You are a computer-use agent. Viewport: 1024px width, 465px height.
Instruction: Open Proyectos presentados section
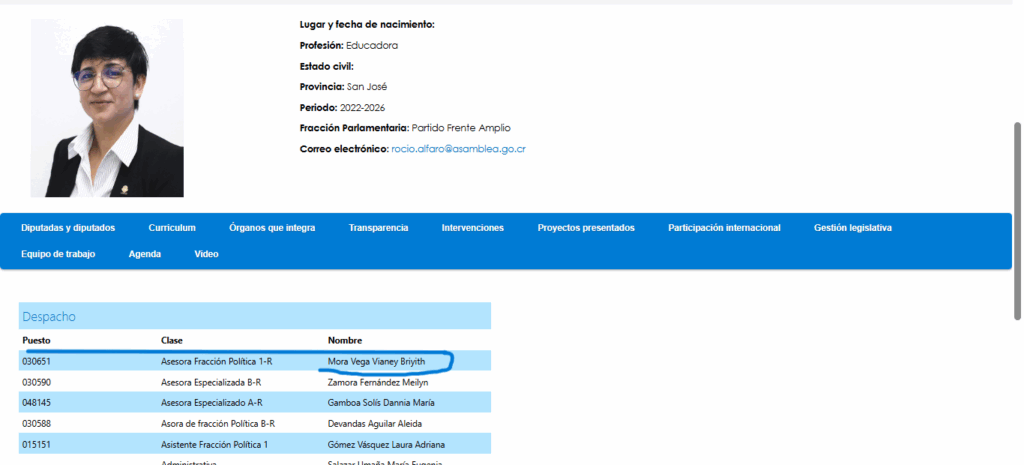click(586, 228)
